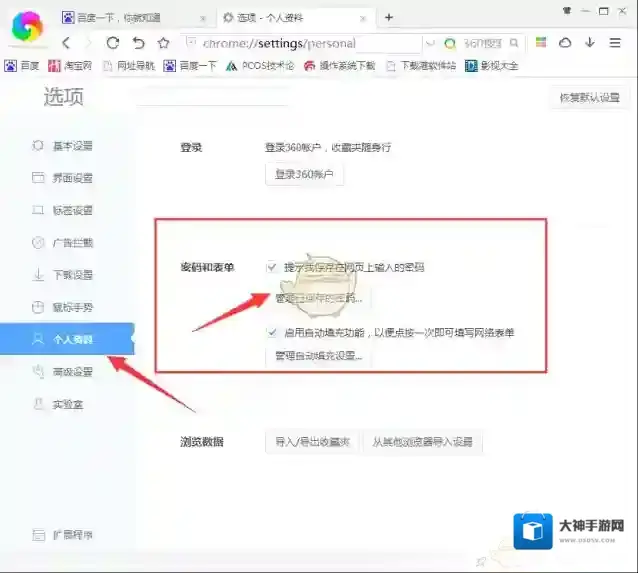The width and height of the screenshot is (638, 573).
Task: Open the 网址导航 bookmark
Action: click(x=129, y=66)
